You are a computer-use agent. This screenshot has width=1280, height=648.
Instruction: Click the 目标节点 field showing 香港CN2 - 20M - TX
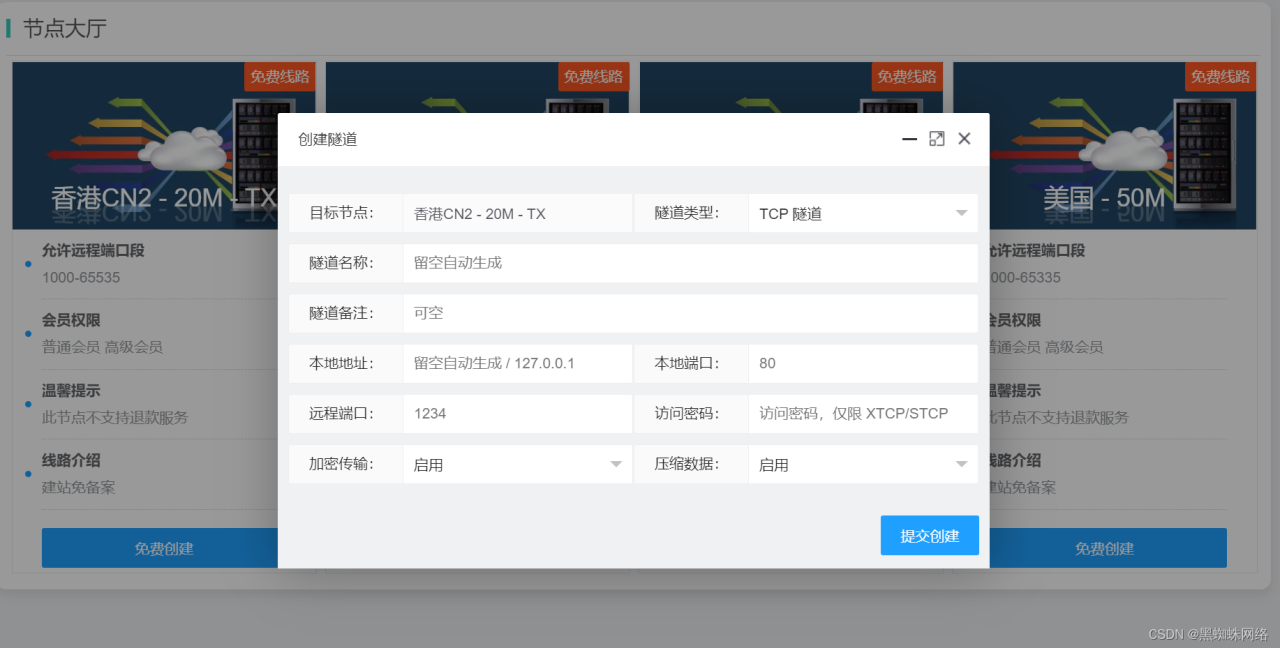click(x=517, y=213)
